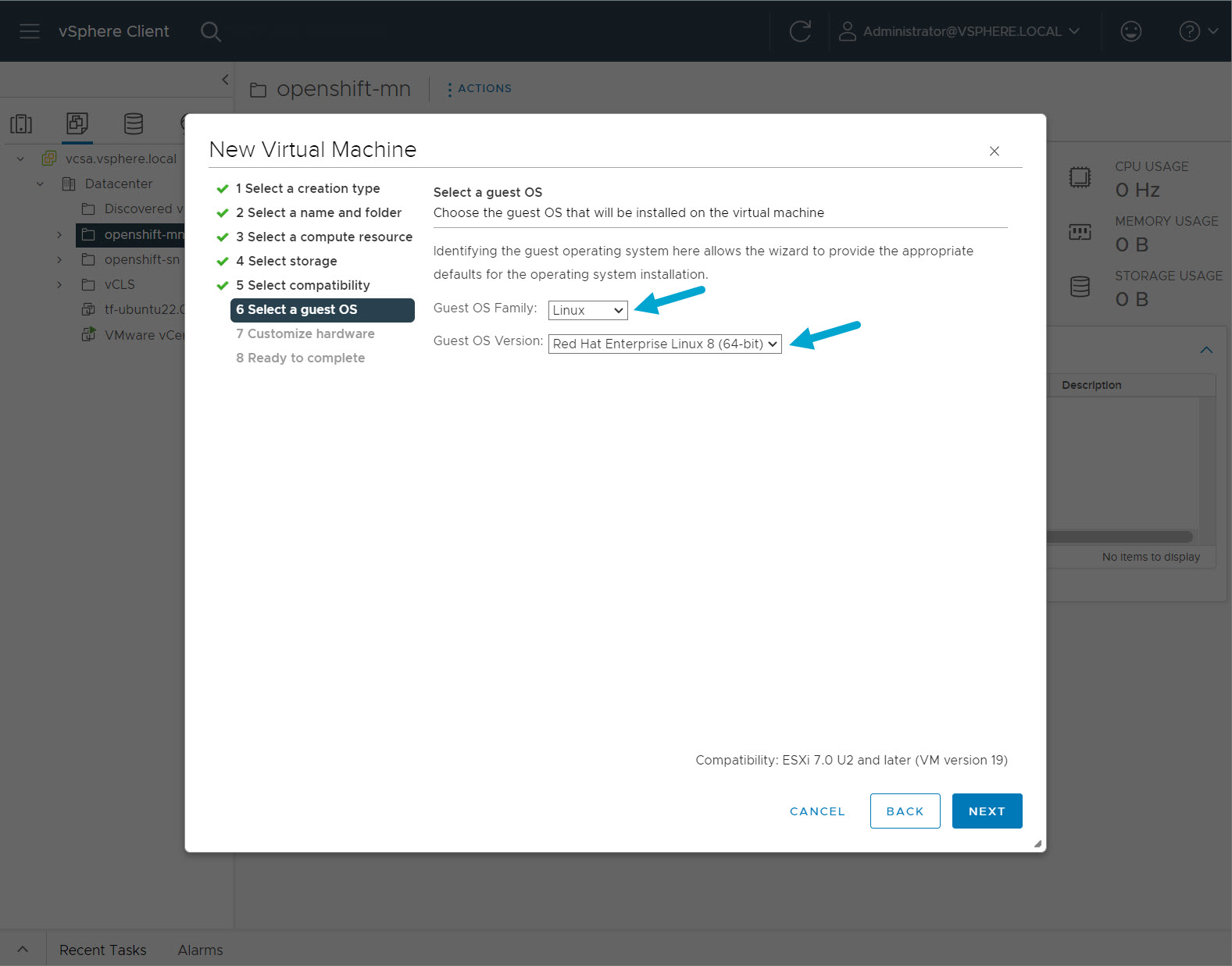Cancel the New Virtual Machine wizard
The width and height of the screenshot is (1232, 966).
tap(817, 811)
